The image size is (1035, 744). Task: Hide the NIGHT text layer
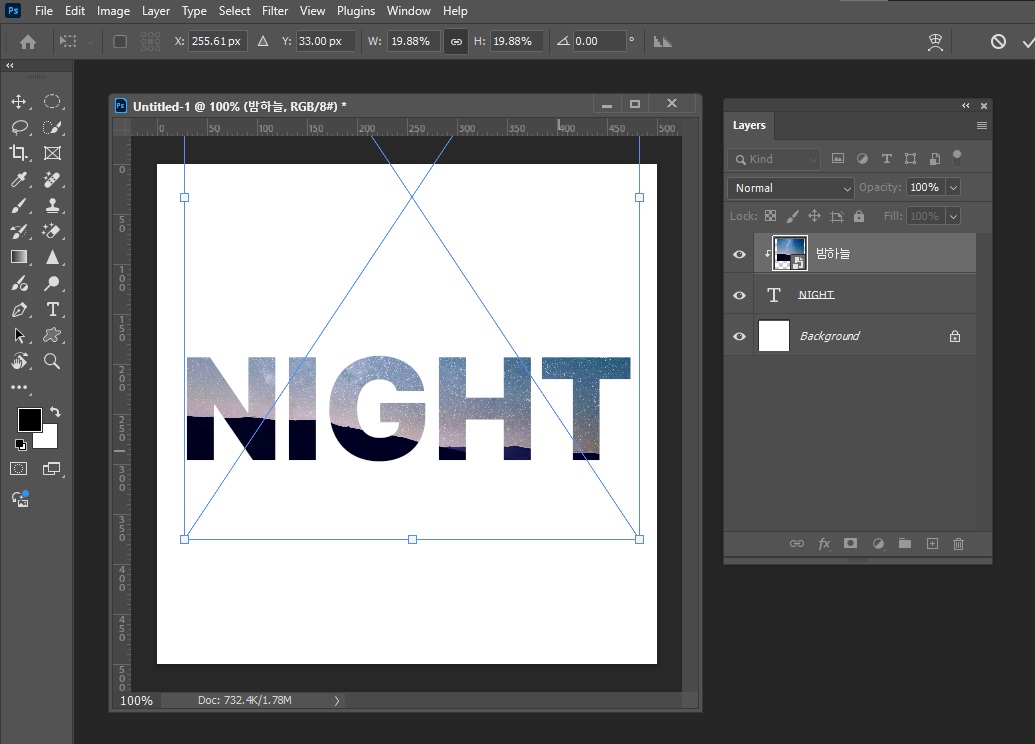pyautogui.click(x=739, y=295)
